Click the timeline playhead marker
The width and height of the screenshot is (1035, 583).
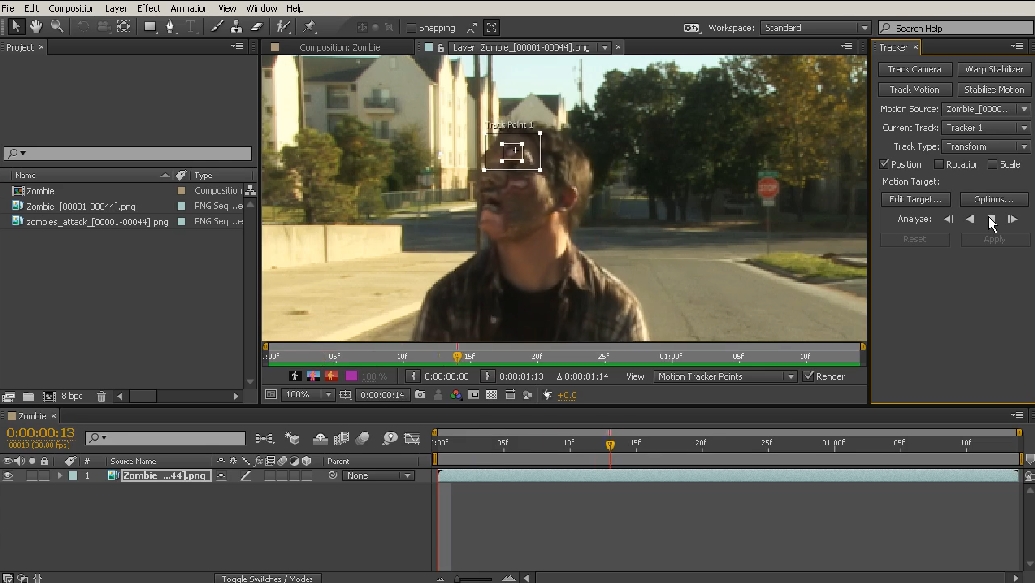click(610, 444)
